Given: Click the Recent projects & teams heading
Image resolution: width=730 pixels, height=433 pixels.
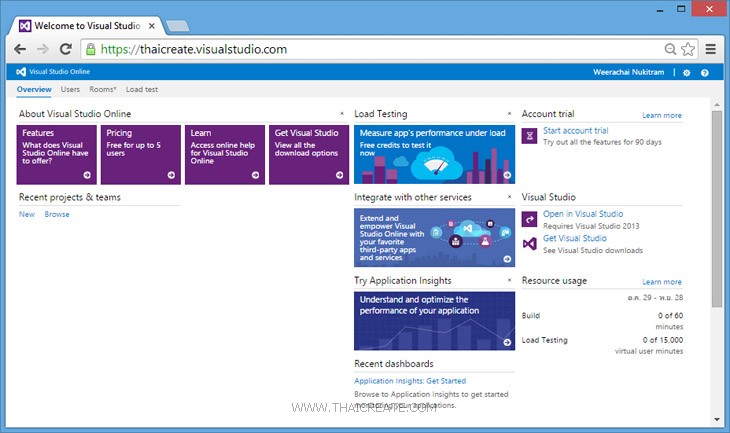Looking at the screenshot, I should coord(69,197).
